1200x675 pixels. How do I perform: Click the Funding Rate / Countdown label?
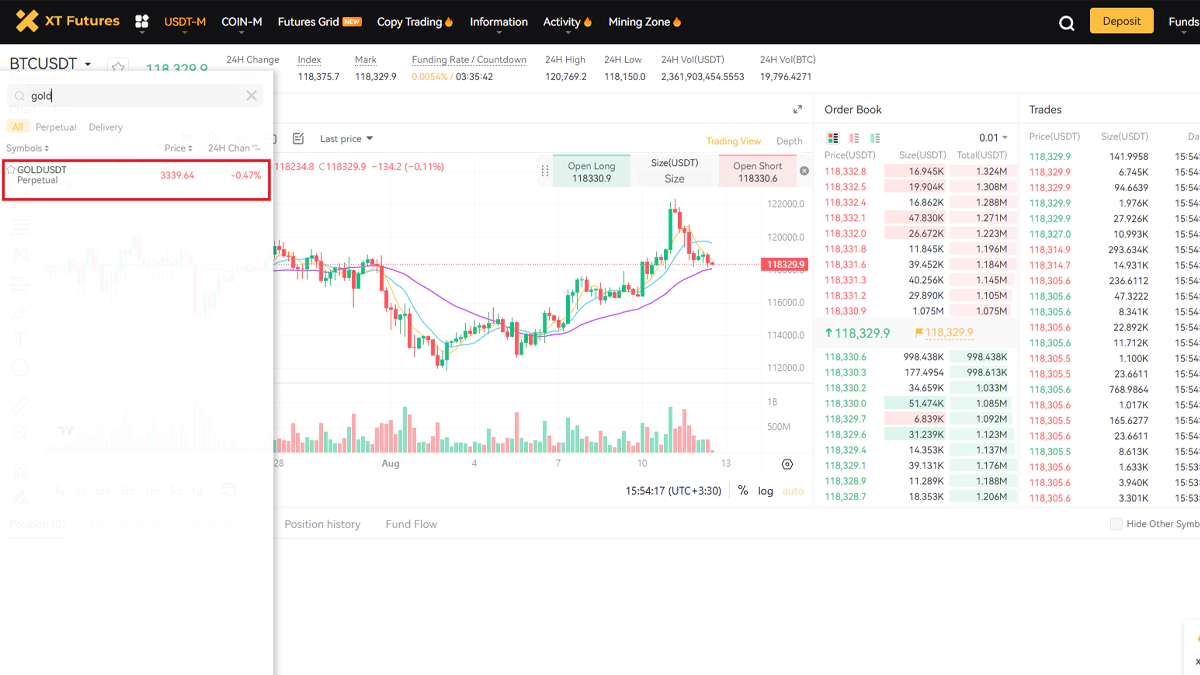coord(469,60)
